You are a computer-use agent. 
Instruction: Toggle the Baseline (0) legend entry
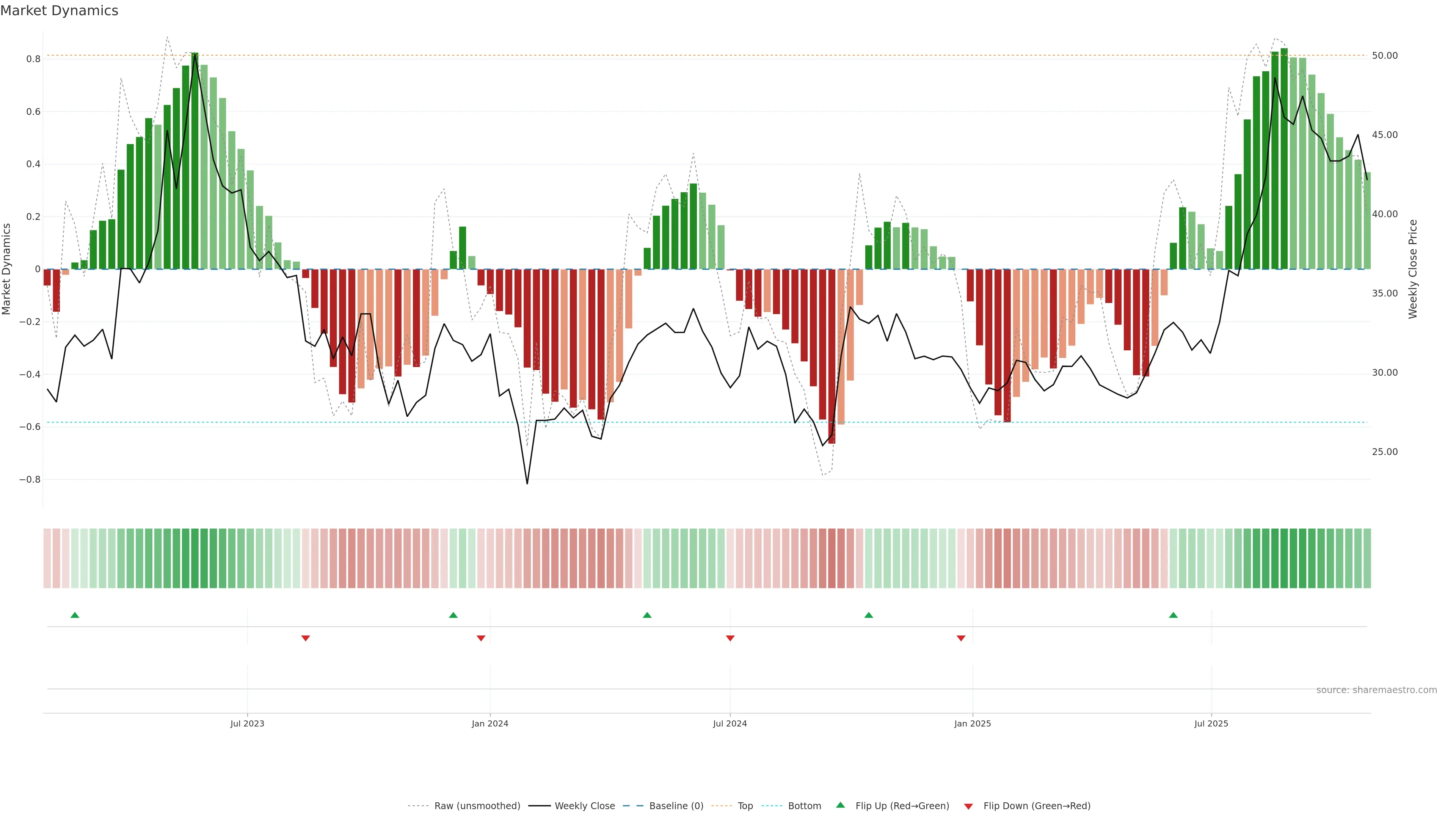tap(676, 806)
